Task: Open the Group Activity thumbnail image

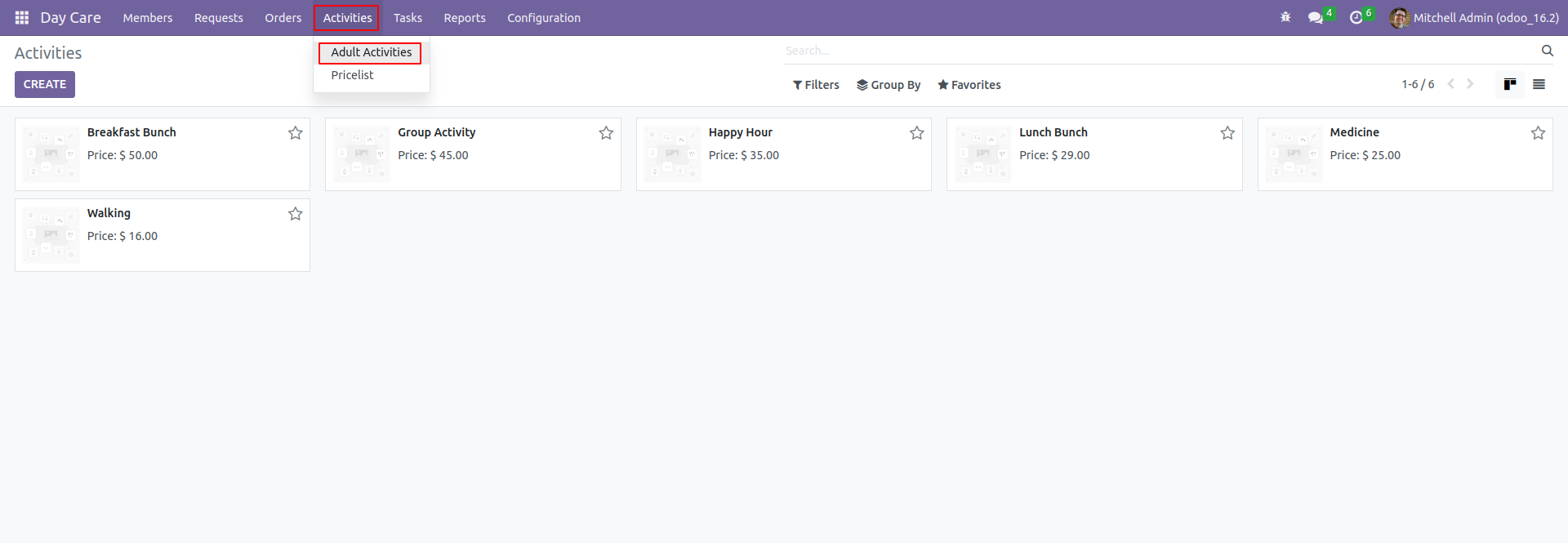Action: (x=362, y=154)
